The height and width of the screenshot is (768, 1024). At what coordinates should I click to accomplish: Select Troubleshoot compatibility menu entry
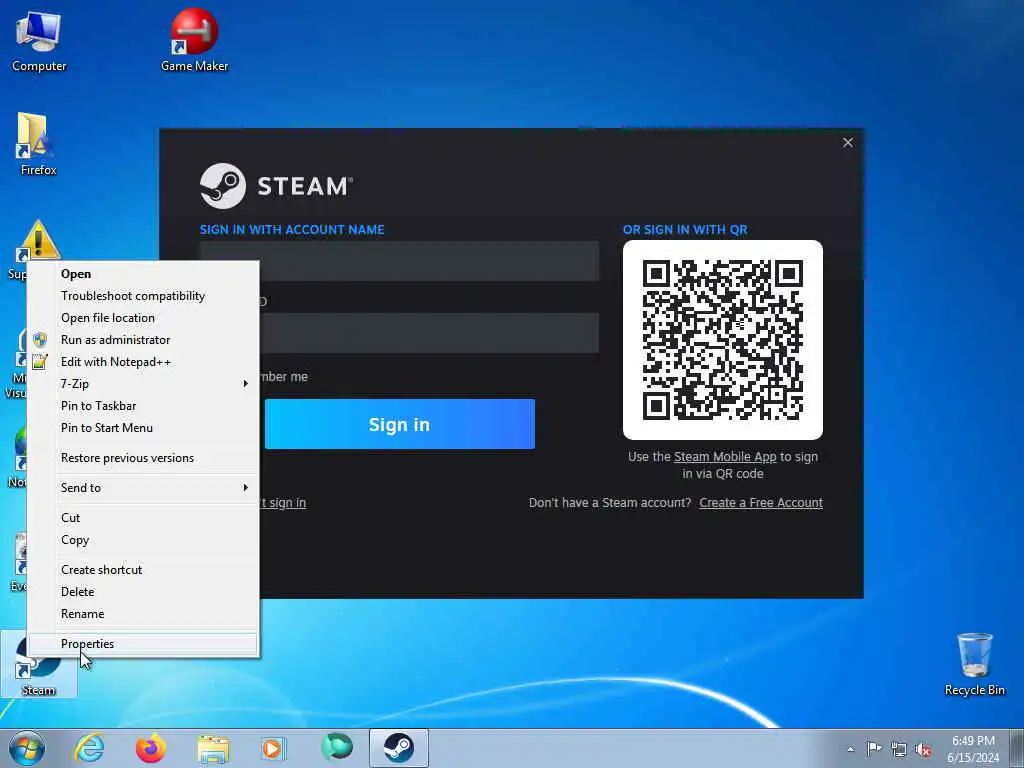click(143, 296)
